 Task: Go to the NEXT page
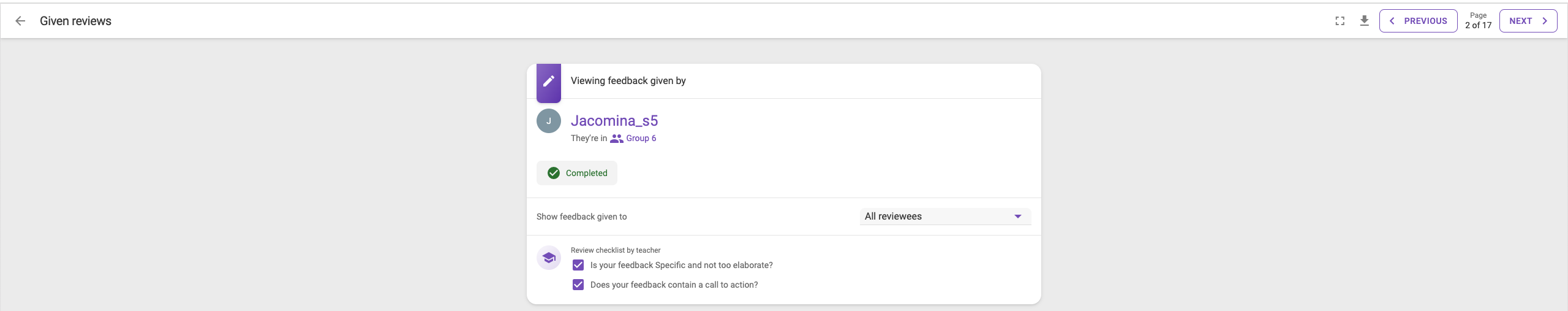pyautogui.click(x=1528, y=21)
